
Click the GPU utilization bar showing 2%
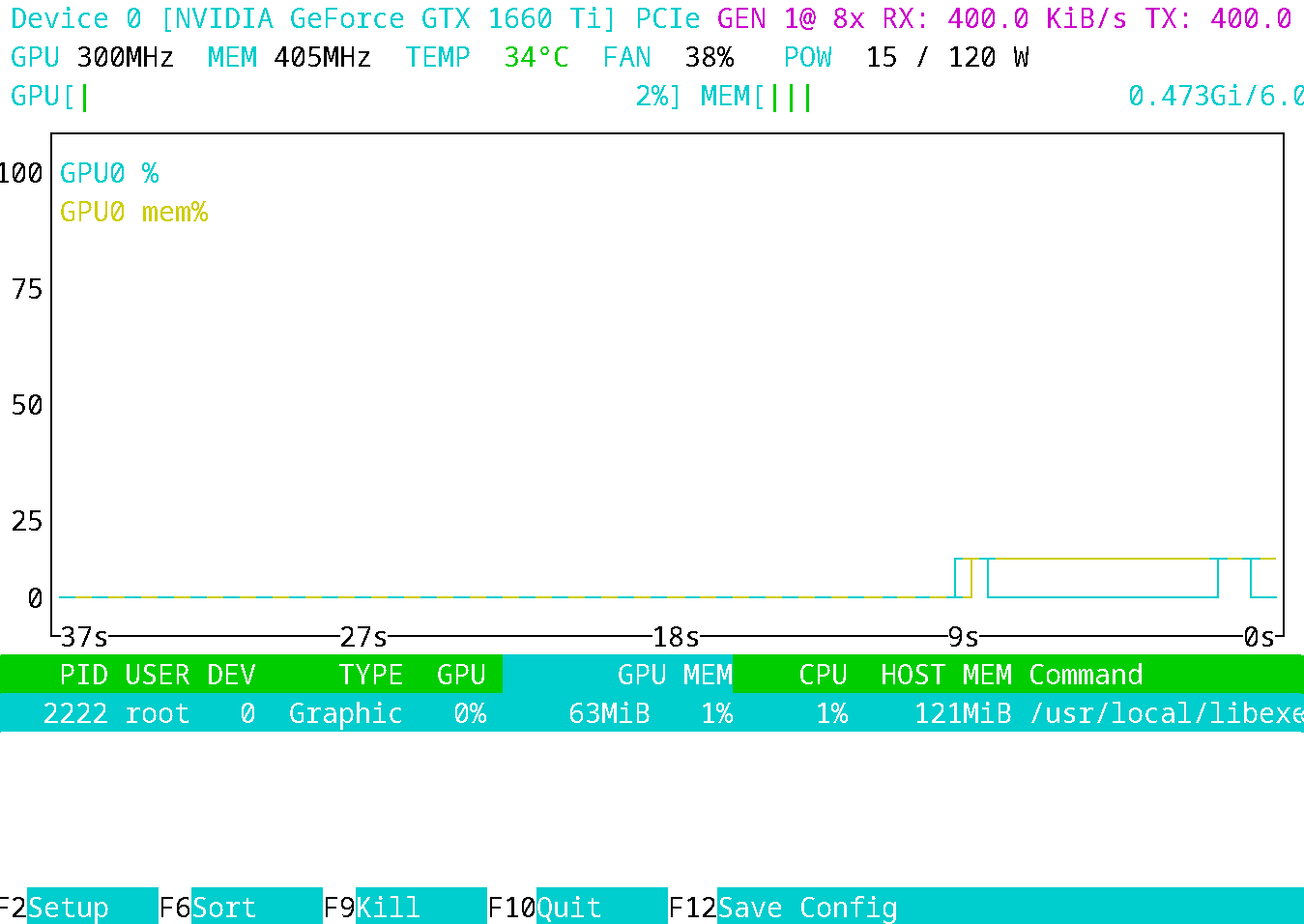click(x=358, y=97)
